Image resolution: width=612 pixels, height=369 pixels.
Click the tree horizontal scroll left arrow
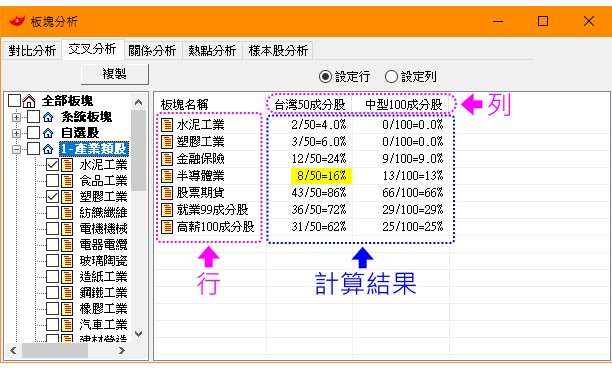(13, 351)
